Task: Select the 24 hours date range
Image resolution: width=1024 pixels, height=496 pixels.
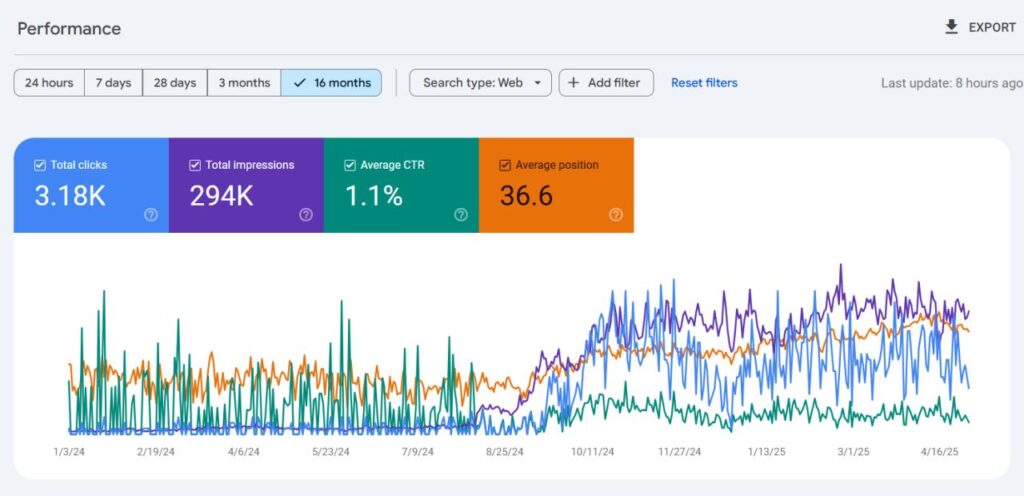Action: (x=49, y=83)
